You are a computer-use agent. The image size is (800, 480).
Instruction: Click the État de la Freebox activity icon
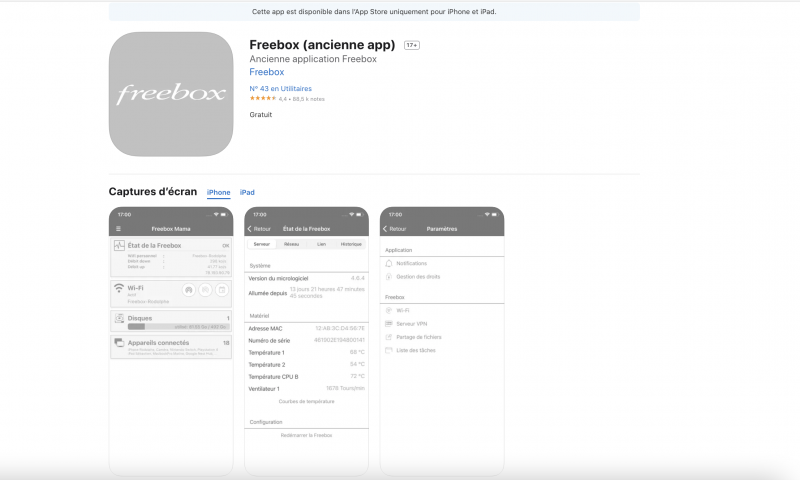[119, 245]
